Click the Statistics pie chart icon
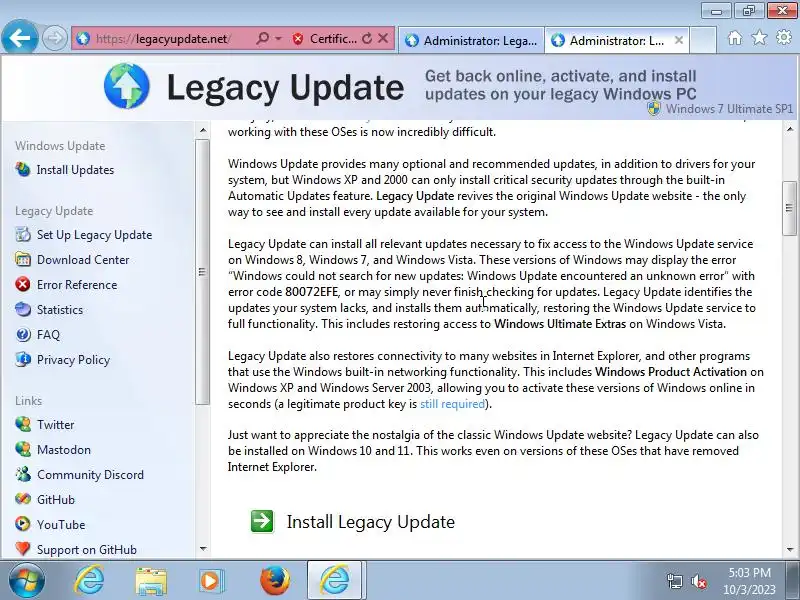 pos(23,309)
